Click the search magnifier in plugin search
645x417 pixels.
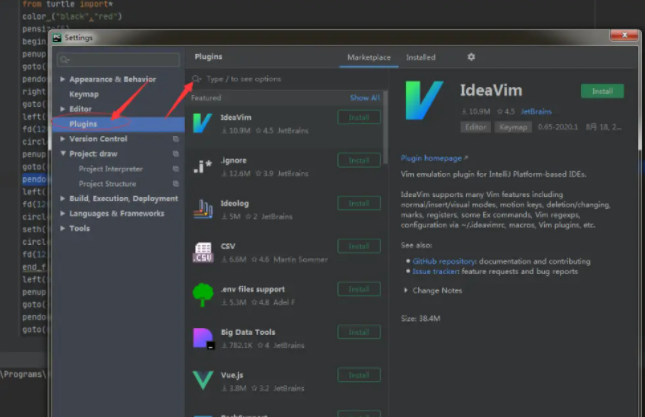tap(196, 79)
